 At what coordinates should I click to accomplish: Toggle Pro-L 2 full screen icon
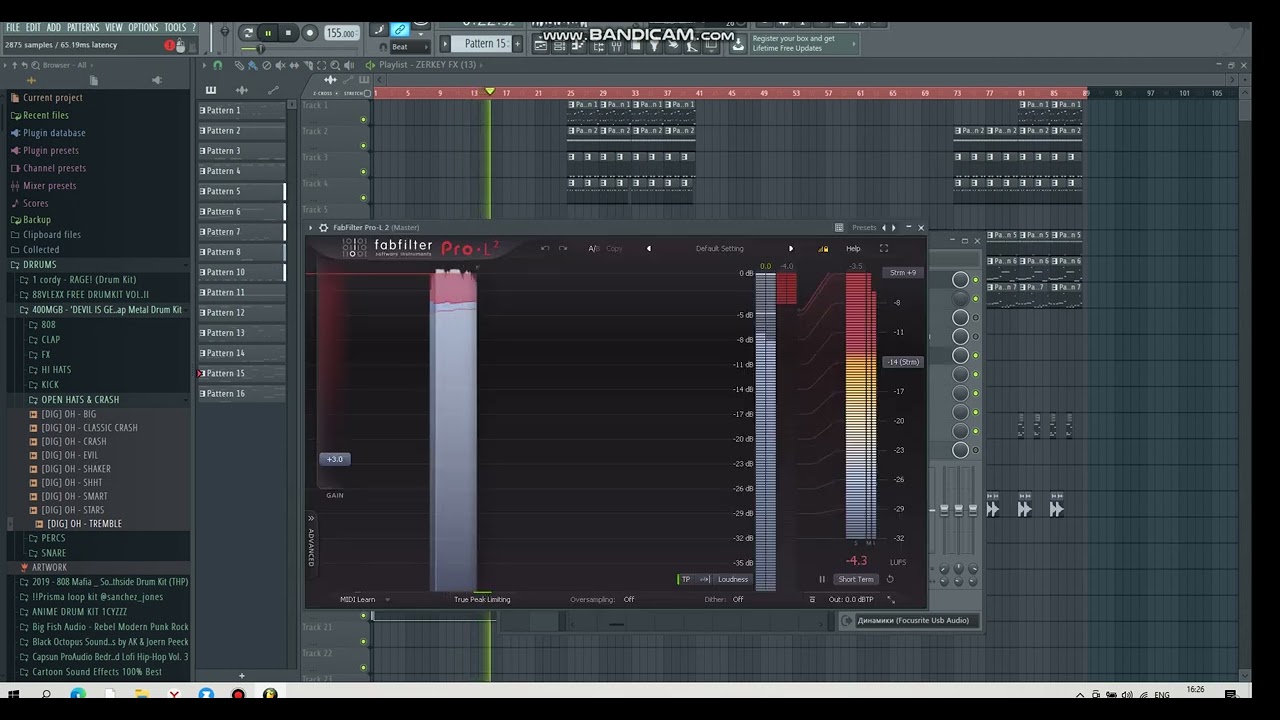(x=884, y=248)
